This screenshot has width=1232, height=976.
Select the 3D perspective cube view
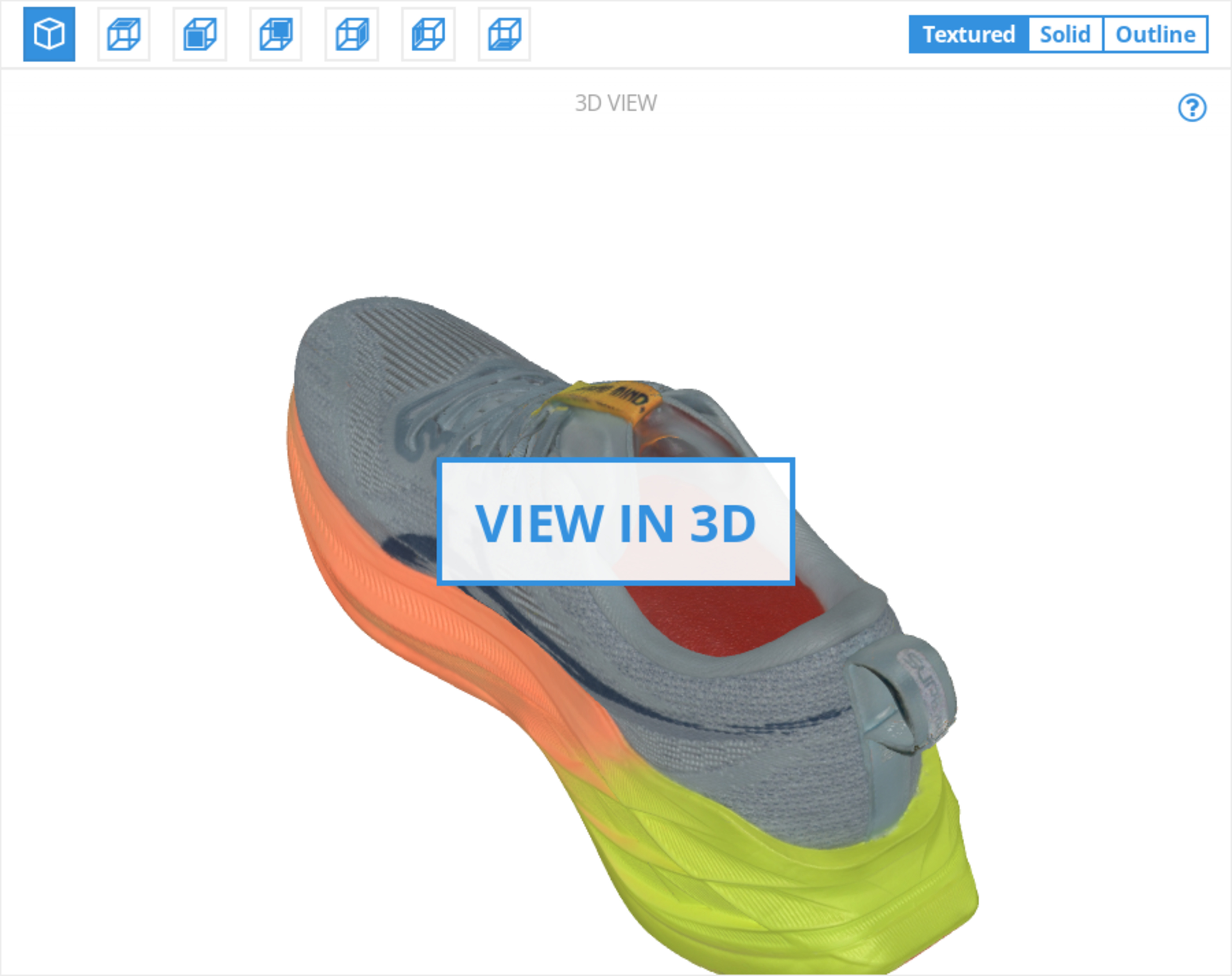(49, 34)
